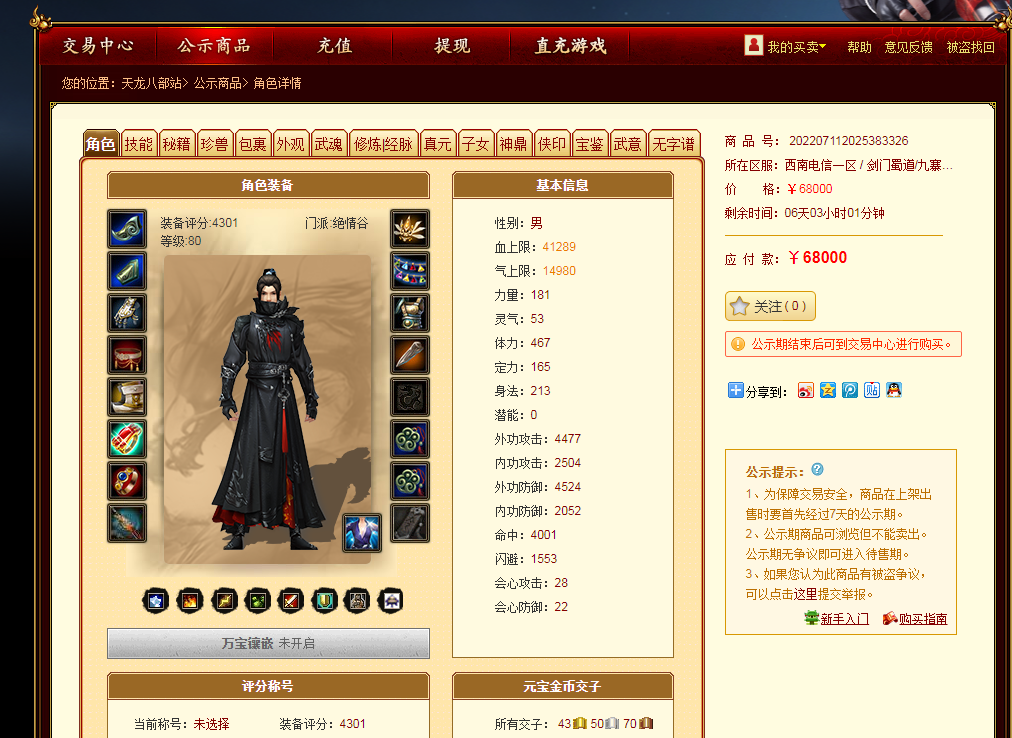This screenshot has width=1012, height=738.
Task: Click the red ring equipment slot icon
Action: pos(126,480)
